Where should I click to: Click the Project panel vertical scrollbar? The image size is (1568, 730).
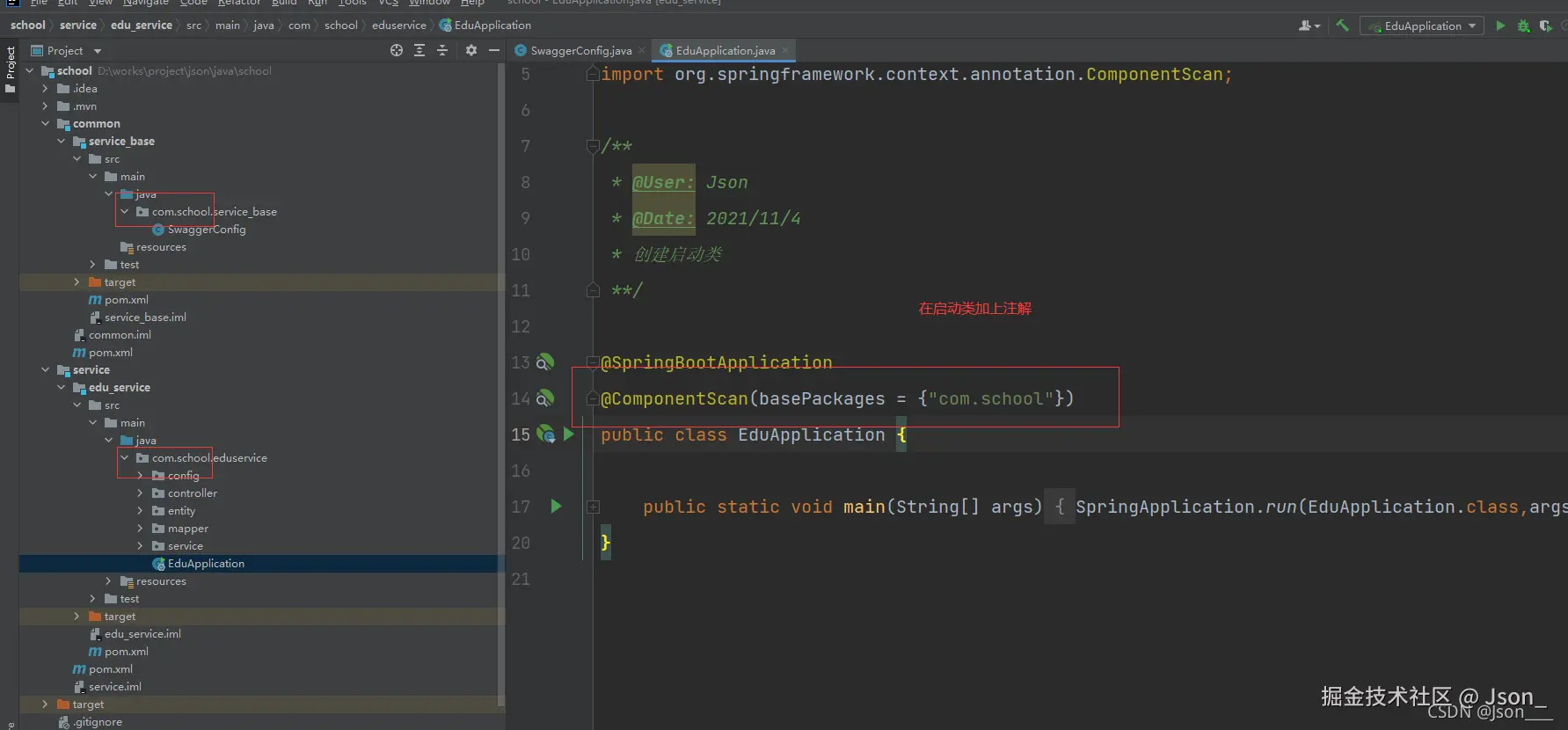[x=501, y=383]
